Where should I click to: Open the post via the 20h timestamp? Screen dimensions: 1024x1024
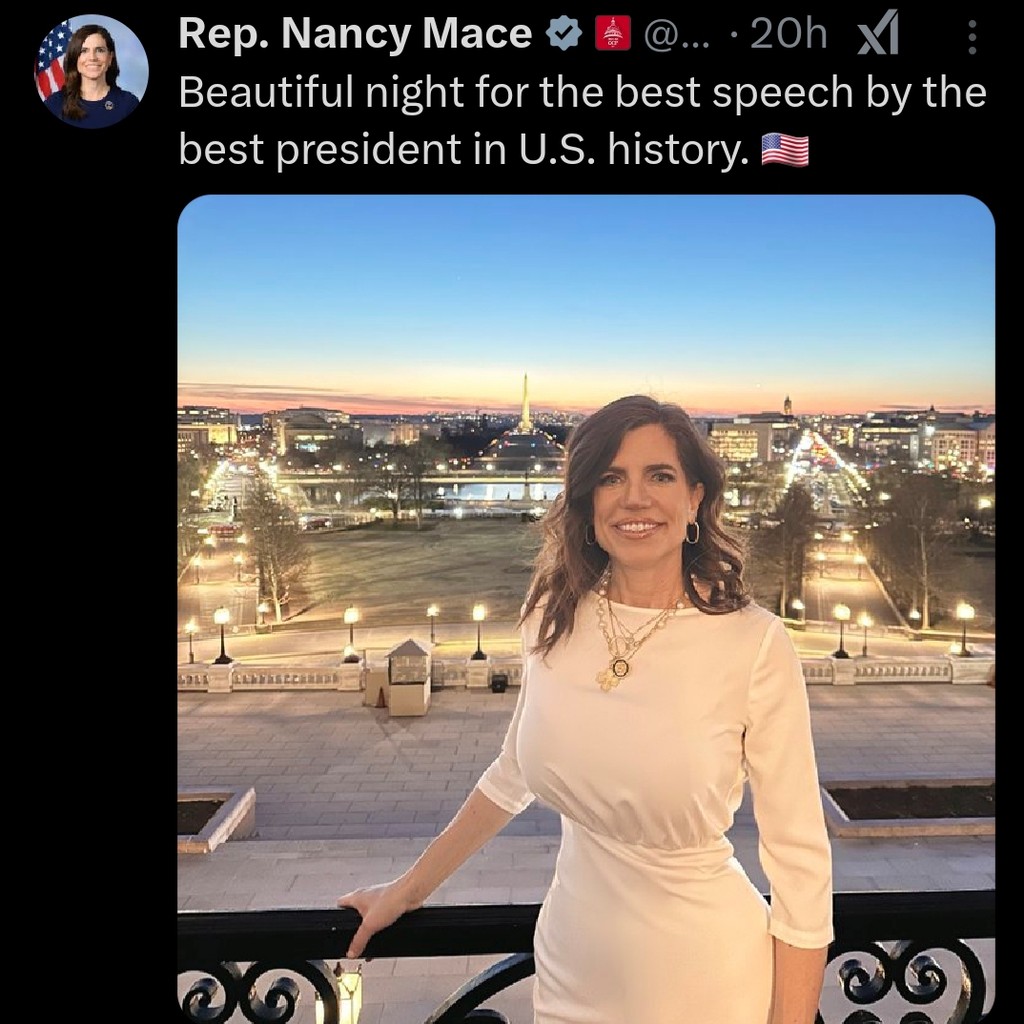point(789,33)
